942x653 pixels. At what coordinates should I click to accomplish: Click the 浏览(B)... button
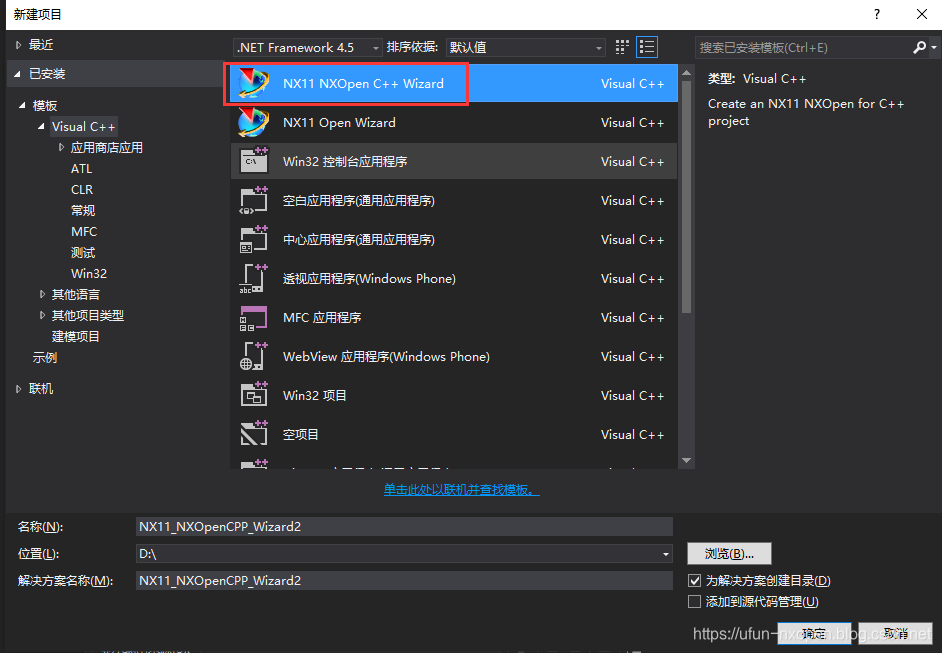pos(729,553)
